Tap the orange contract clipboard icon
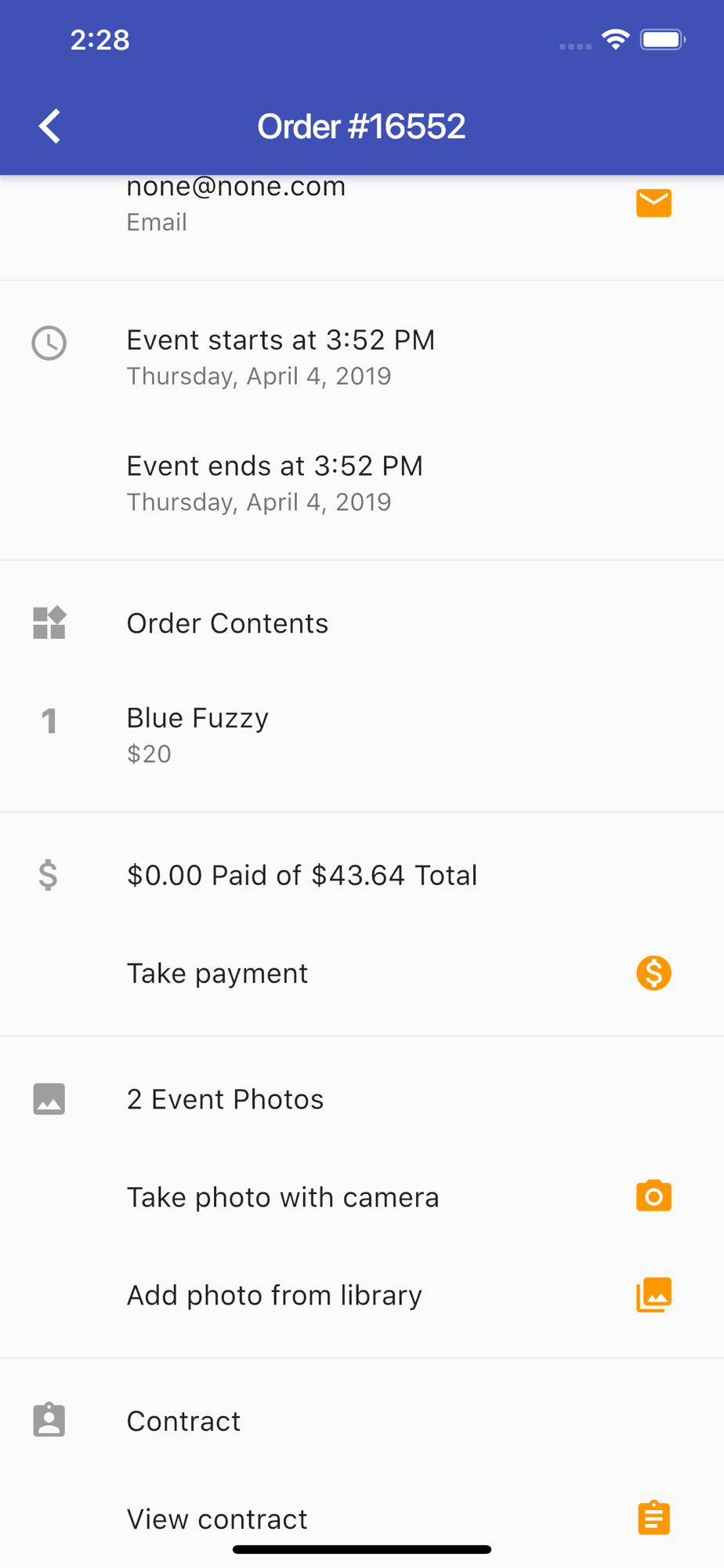The width and height of the screenshot is (724, 1568). point(653,1518)
